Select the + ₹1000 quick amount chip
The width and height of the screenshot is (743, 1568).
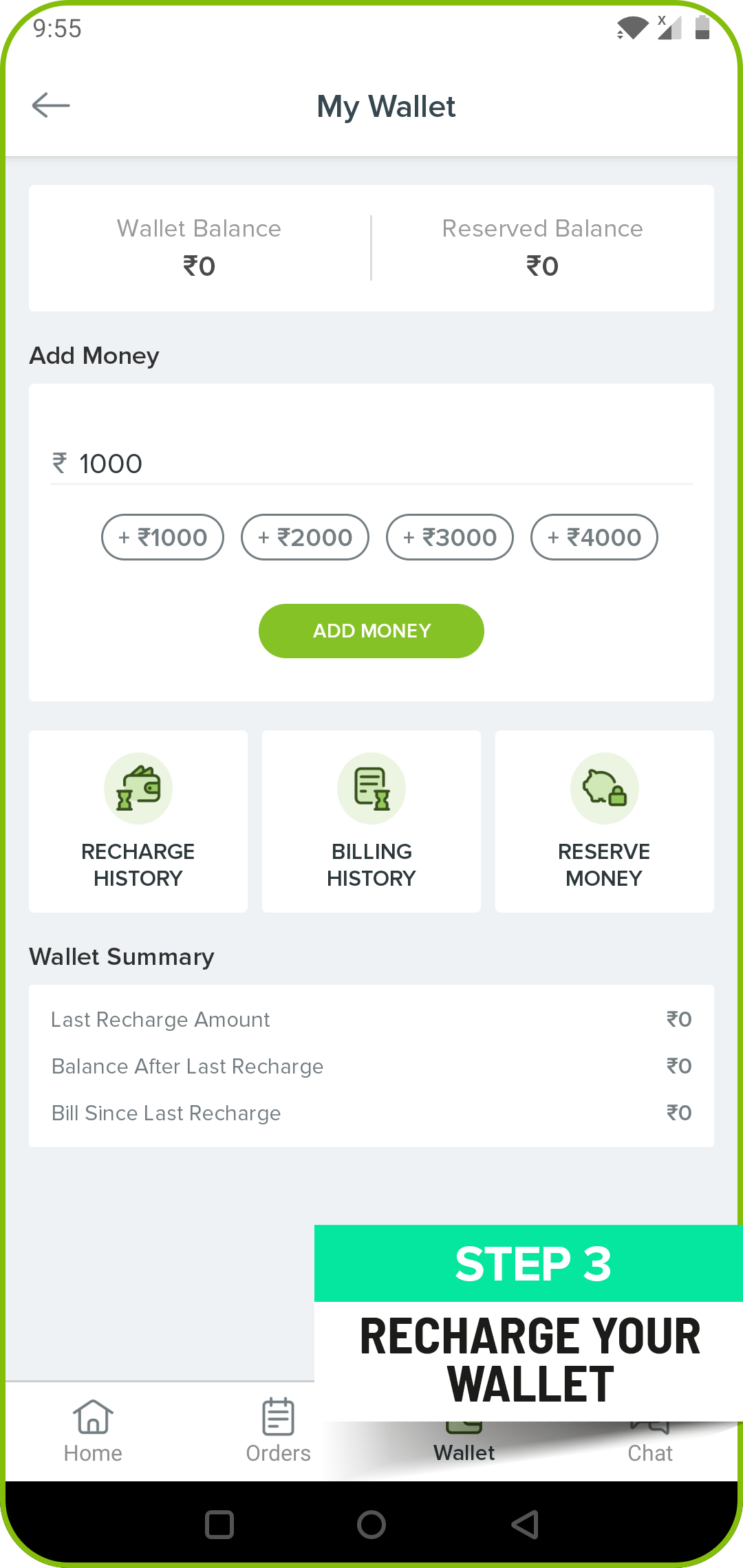[x=162, y=537]
